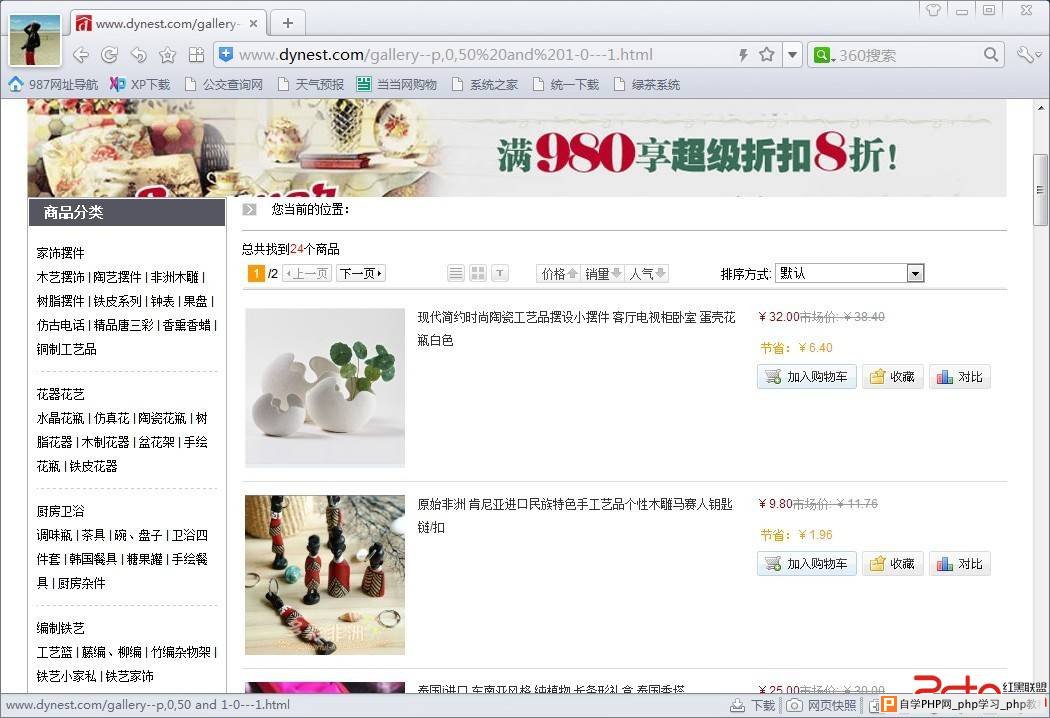Select page 1 in pagination

(256, 273)
